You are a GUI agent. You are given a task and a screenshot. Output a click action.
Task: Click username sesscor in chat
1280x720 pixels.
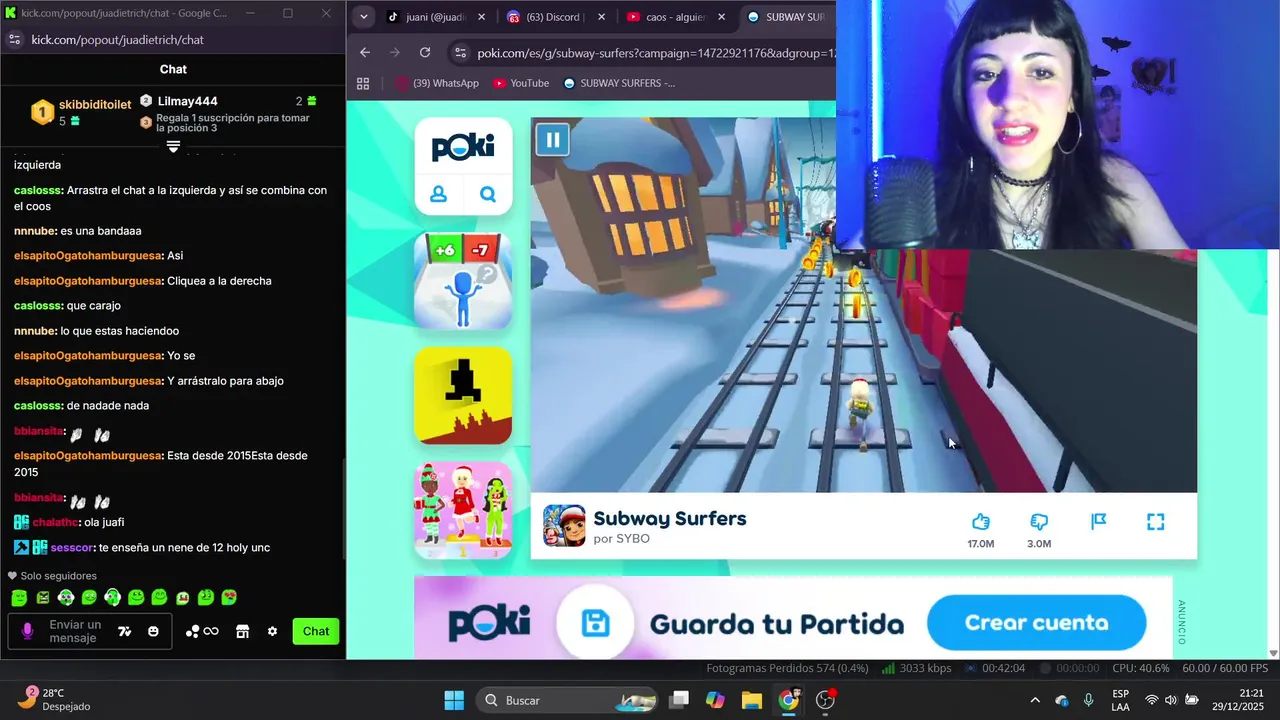[x=70, y=547]
